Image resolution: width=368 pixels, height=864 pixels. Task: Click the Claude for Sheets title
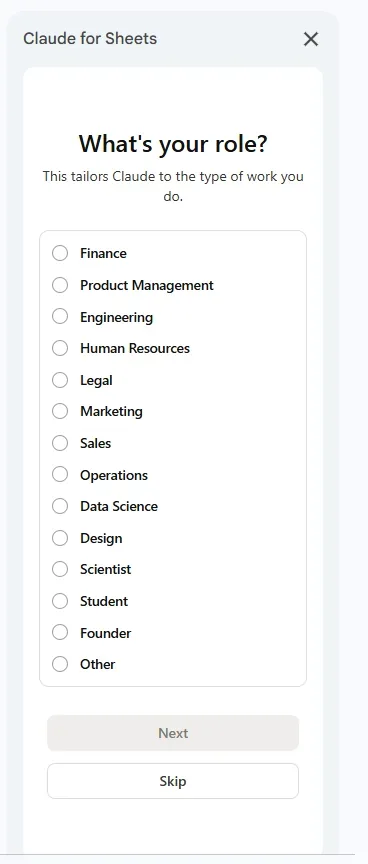click(x=90, y=39)
